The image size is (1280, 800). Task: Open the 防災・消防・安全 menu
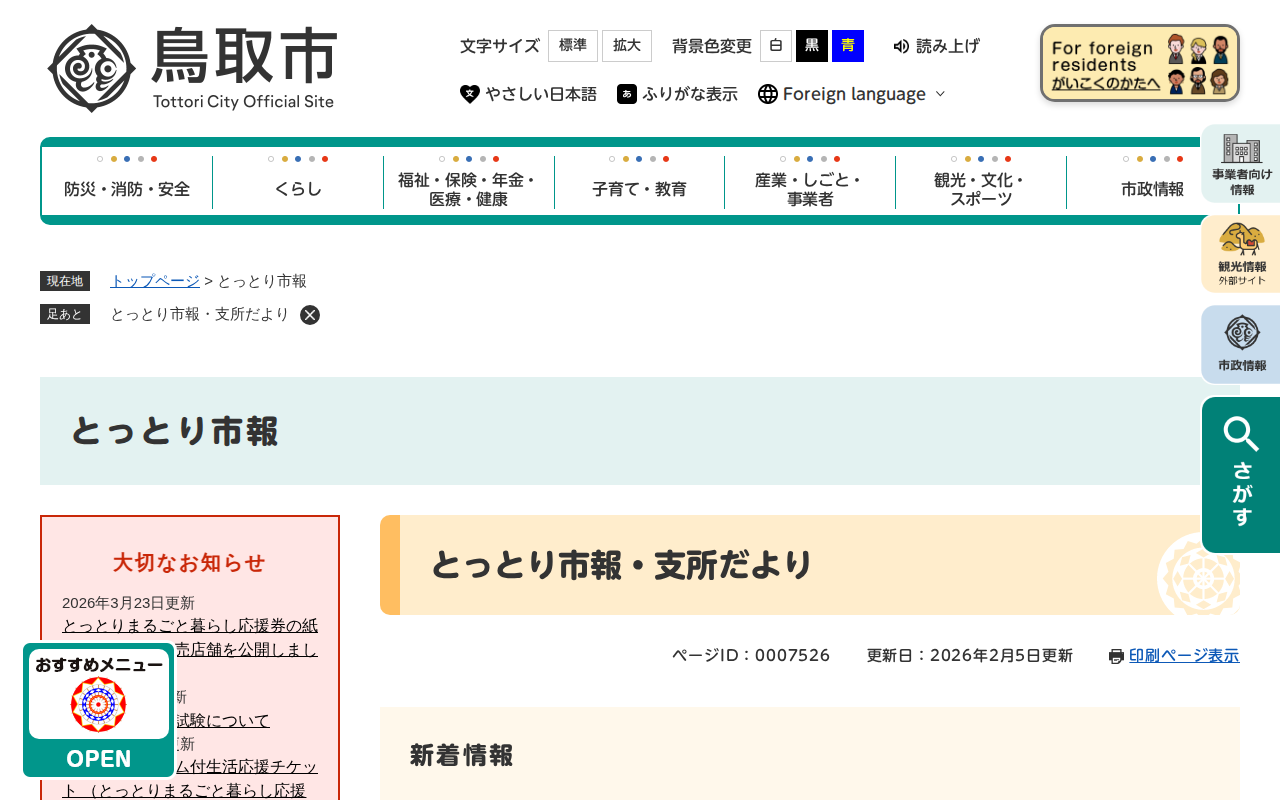point(127,182)
